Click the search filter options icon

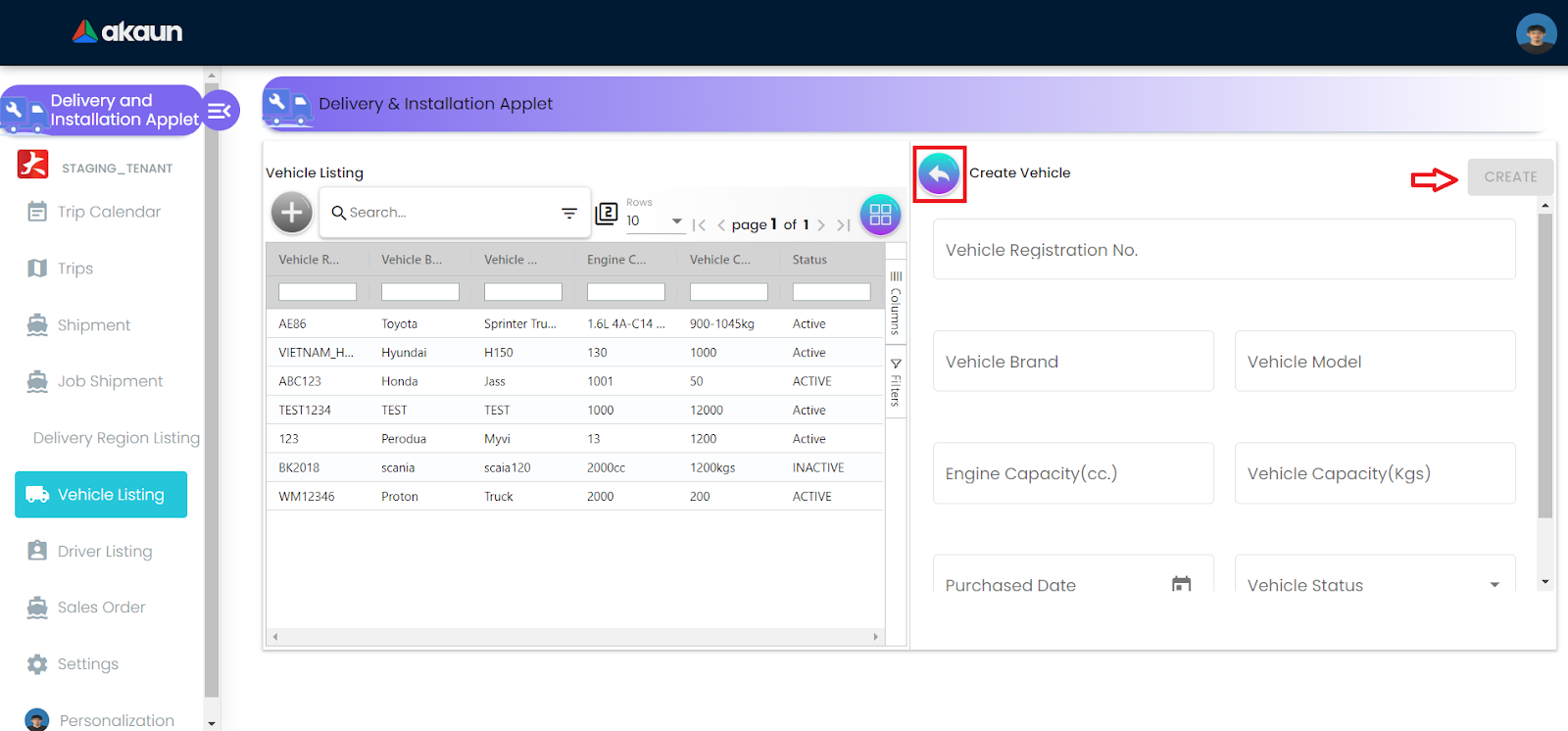pyautogui.click(x=568, y=213)
